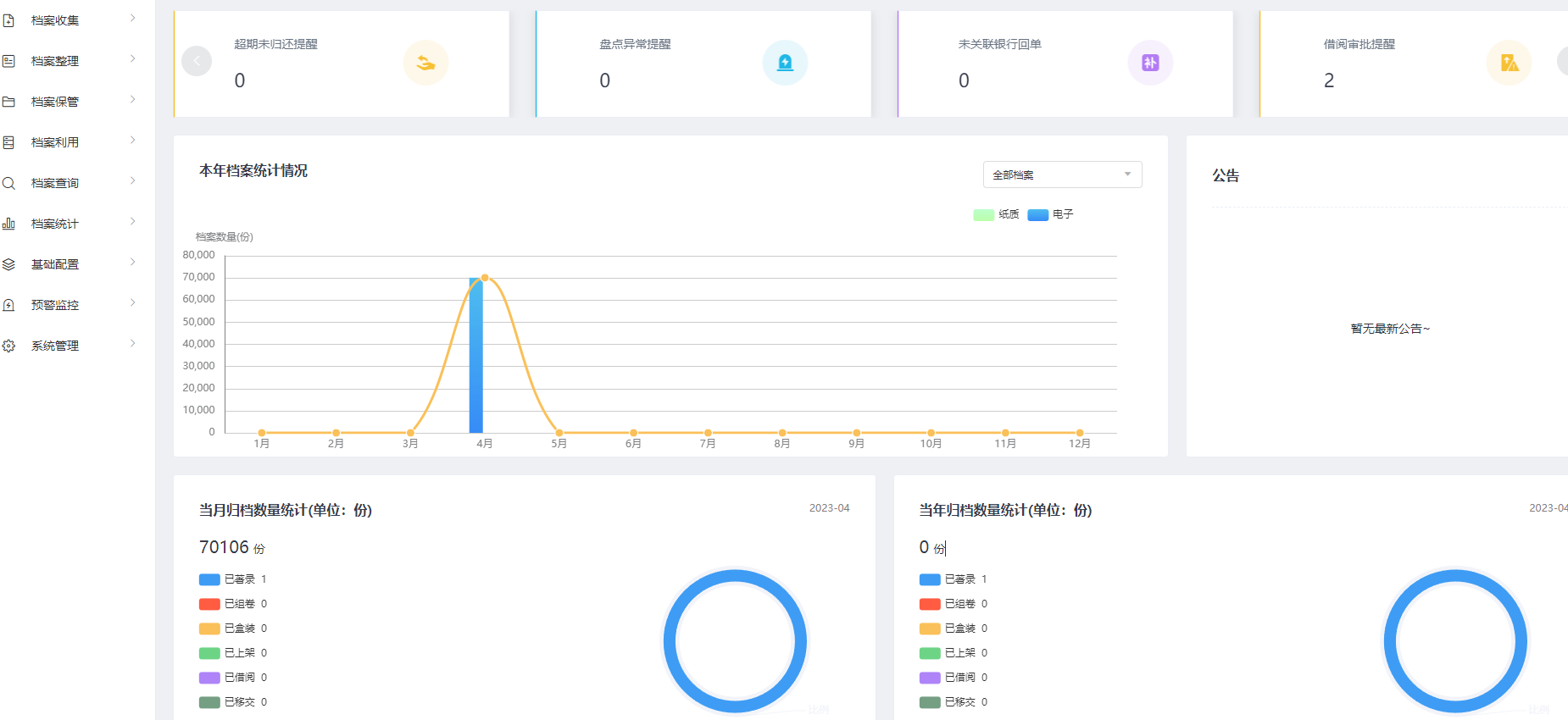Image resolution: width=1568 pixels, height=720 pixels.
Task: Expand 档案统计 with its chevron
Action: (133, 221)
